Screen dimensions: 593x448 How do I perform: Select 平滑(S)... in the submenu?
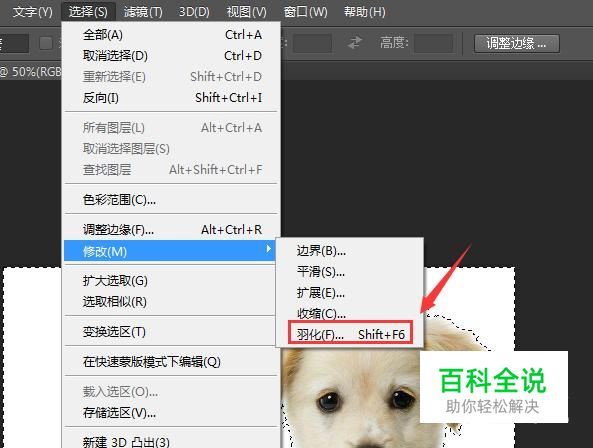[350, 271]
